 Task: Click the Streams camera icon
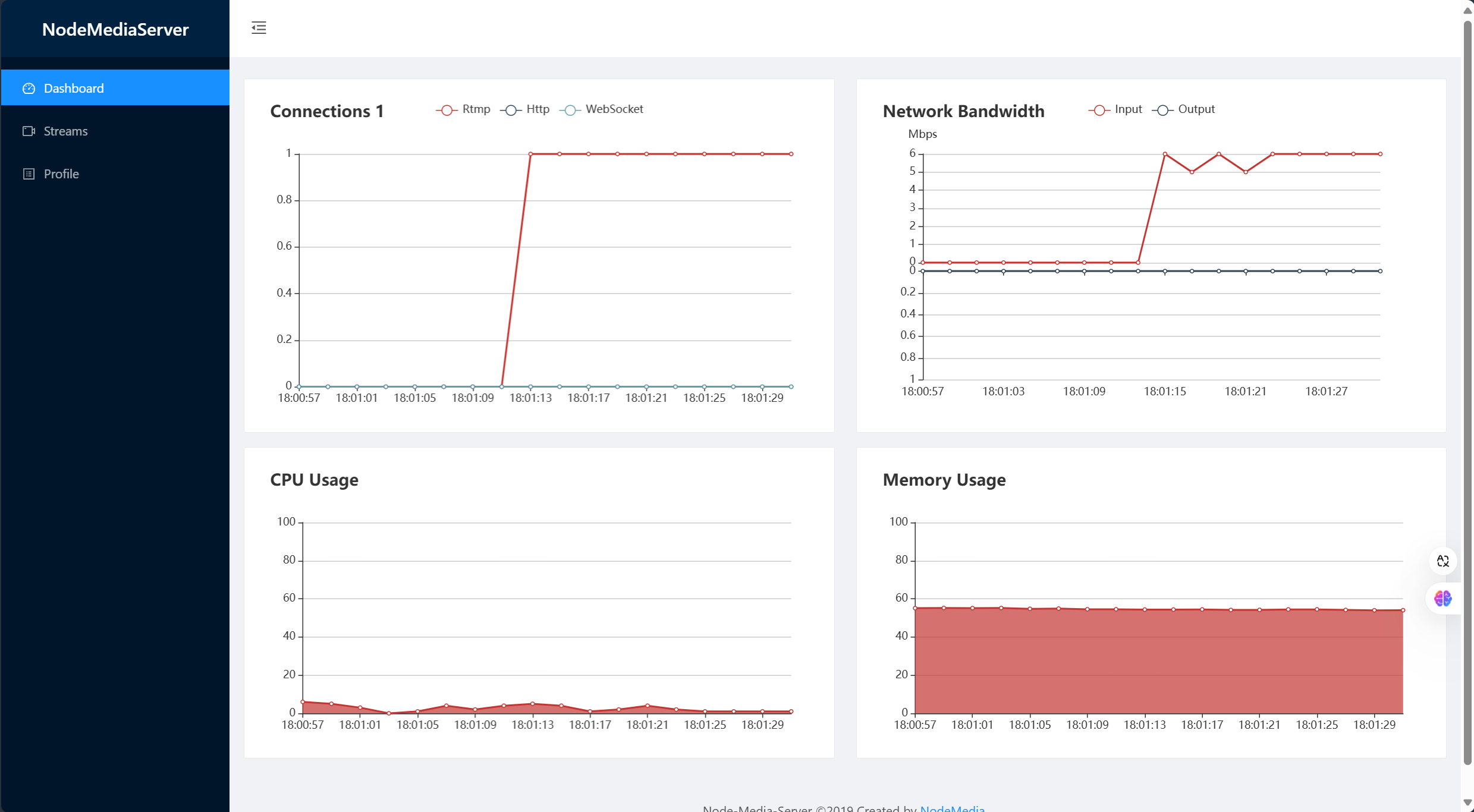[29, 131]
